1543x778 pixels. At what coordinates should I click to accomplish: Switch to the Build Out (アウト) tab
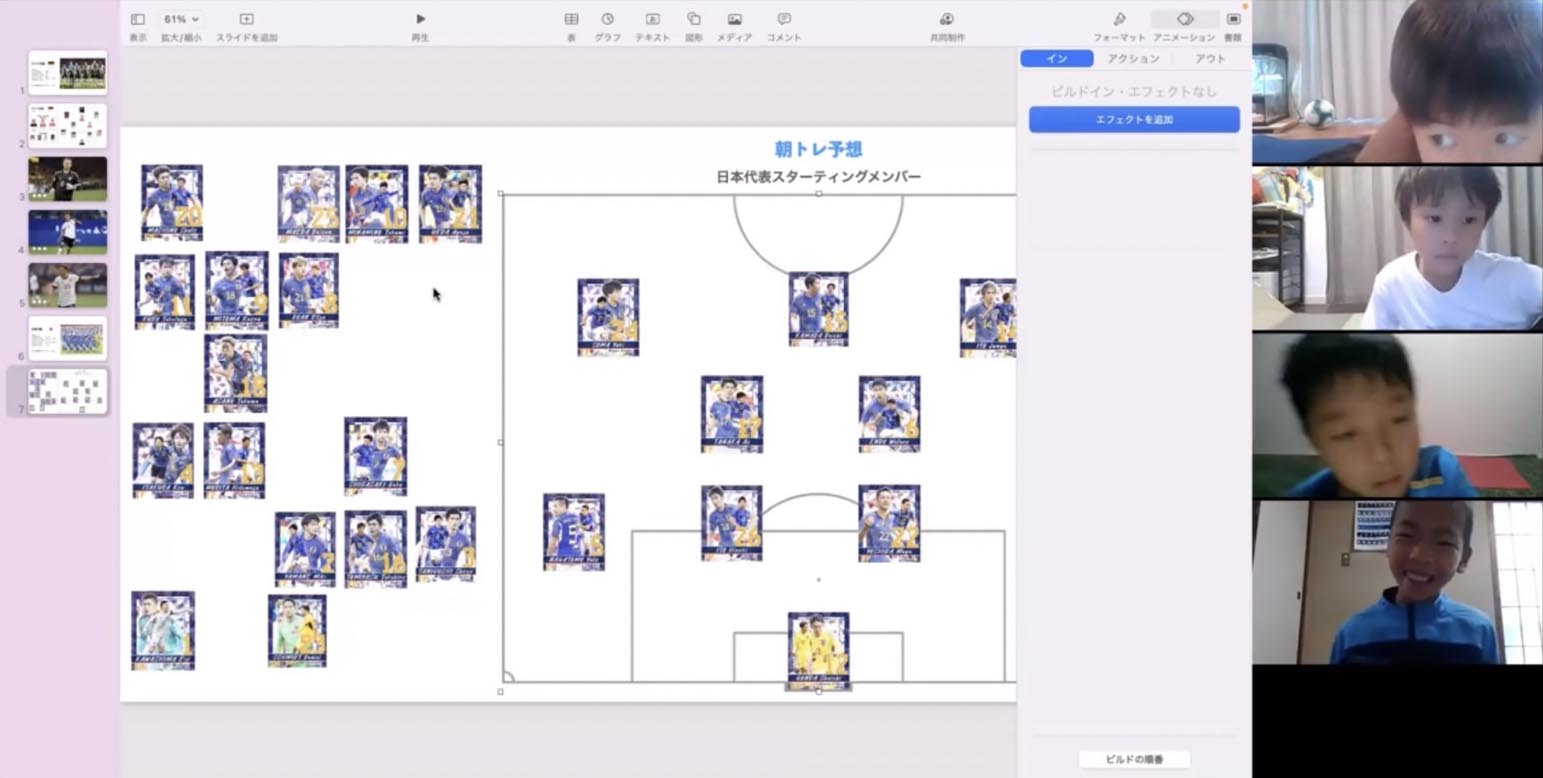(x=1210, y=59)
